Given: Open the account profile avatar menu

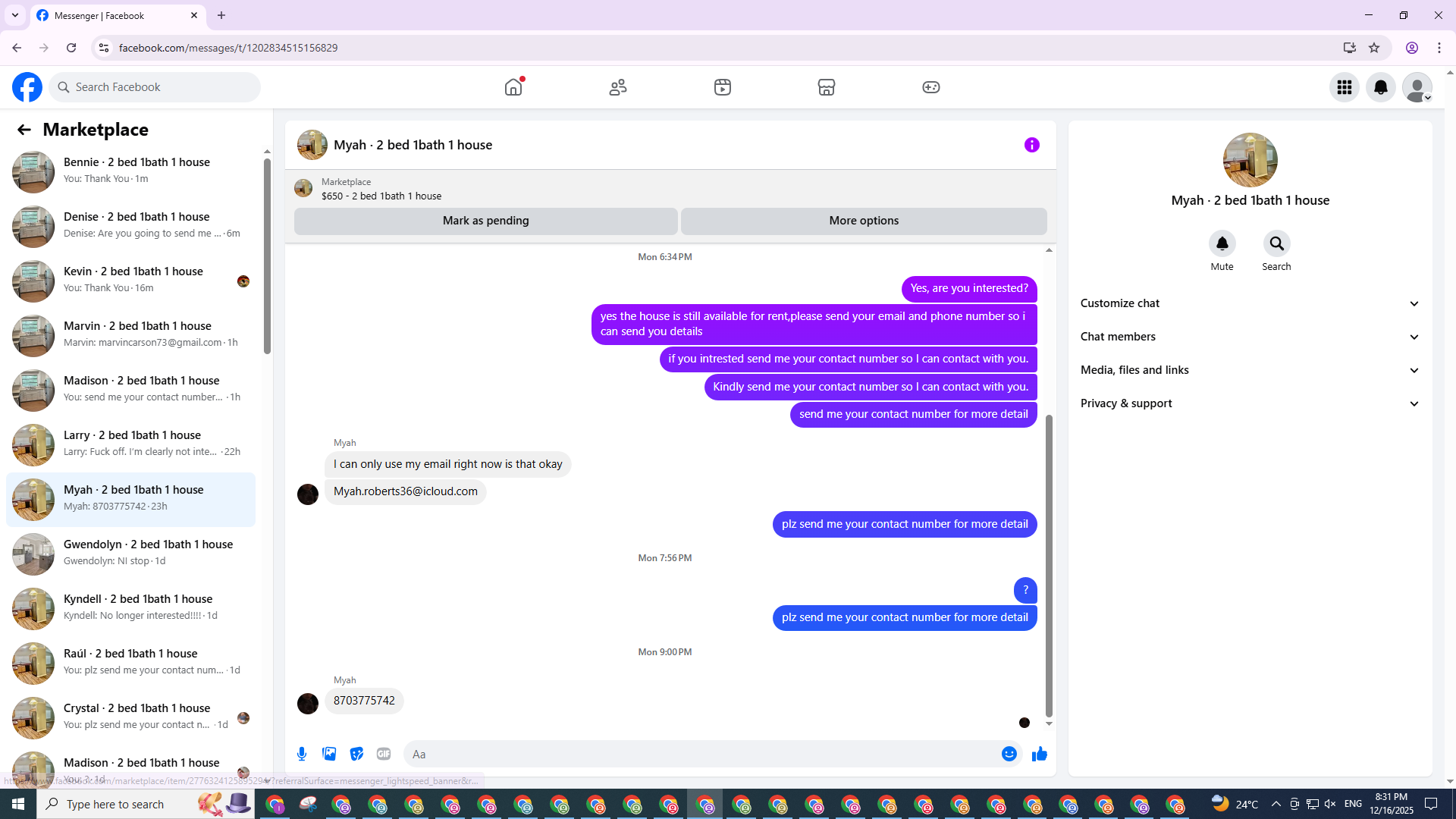Looking at the screenshot, I should [x=1417, y=87].
